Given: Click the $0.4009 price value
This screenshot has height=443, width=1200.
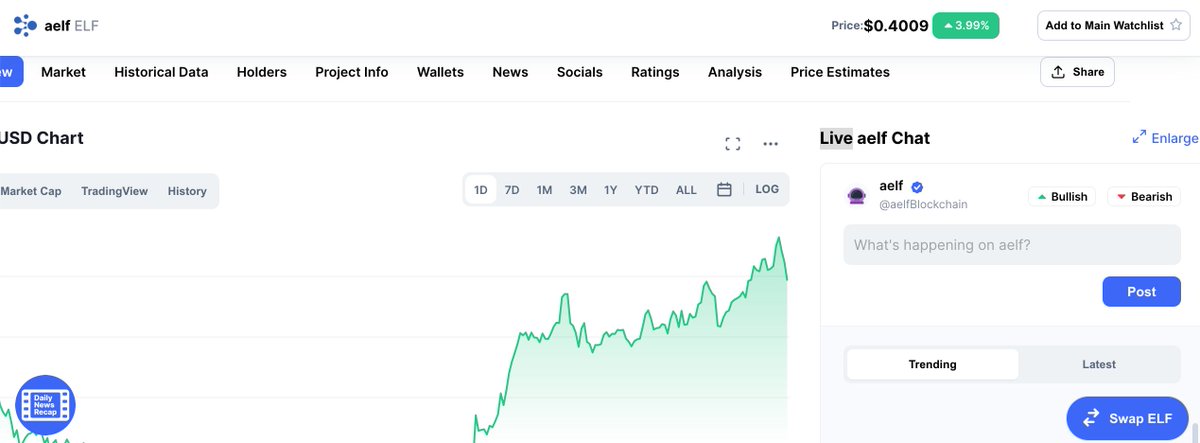Looking at the screenshot, I should coord(896,26).
